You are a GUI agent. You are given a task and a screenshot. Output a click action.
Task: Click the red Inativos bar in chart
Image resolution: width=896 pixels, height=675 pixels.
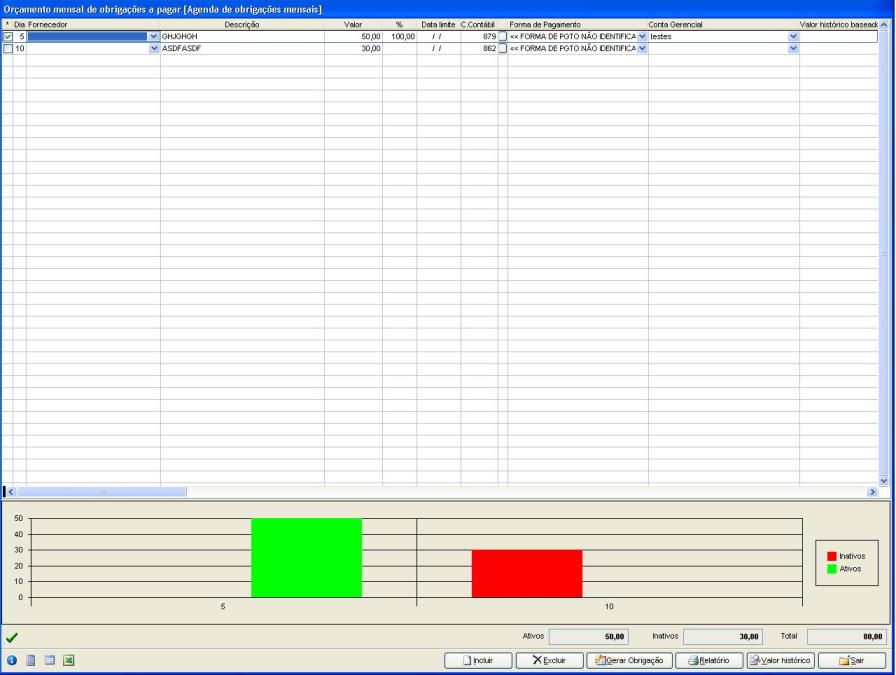(527, 574)
